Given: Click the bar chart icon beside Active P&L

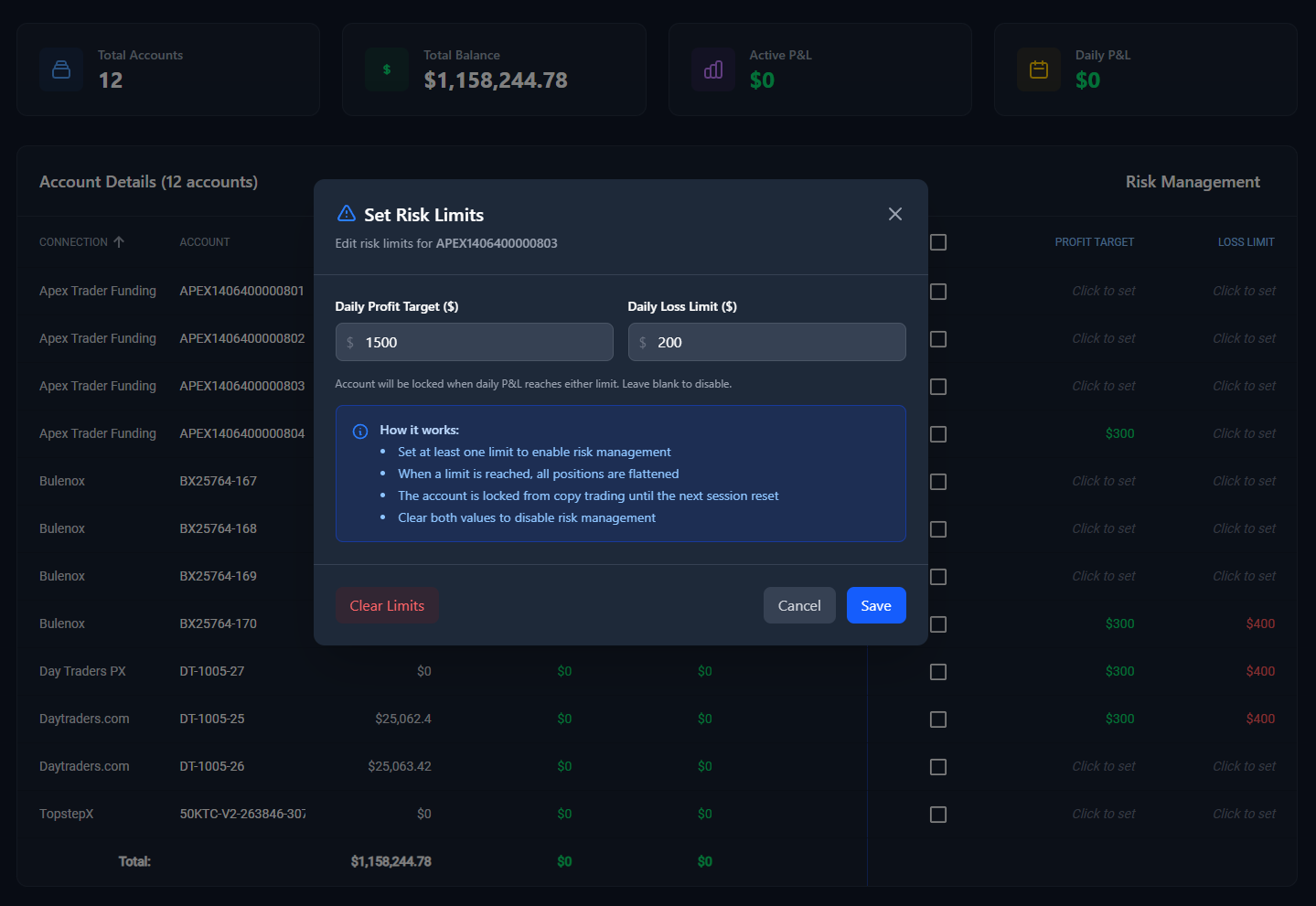Looking at the screenshot, I should point(712,69).
